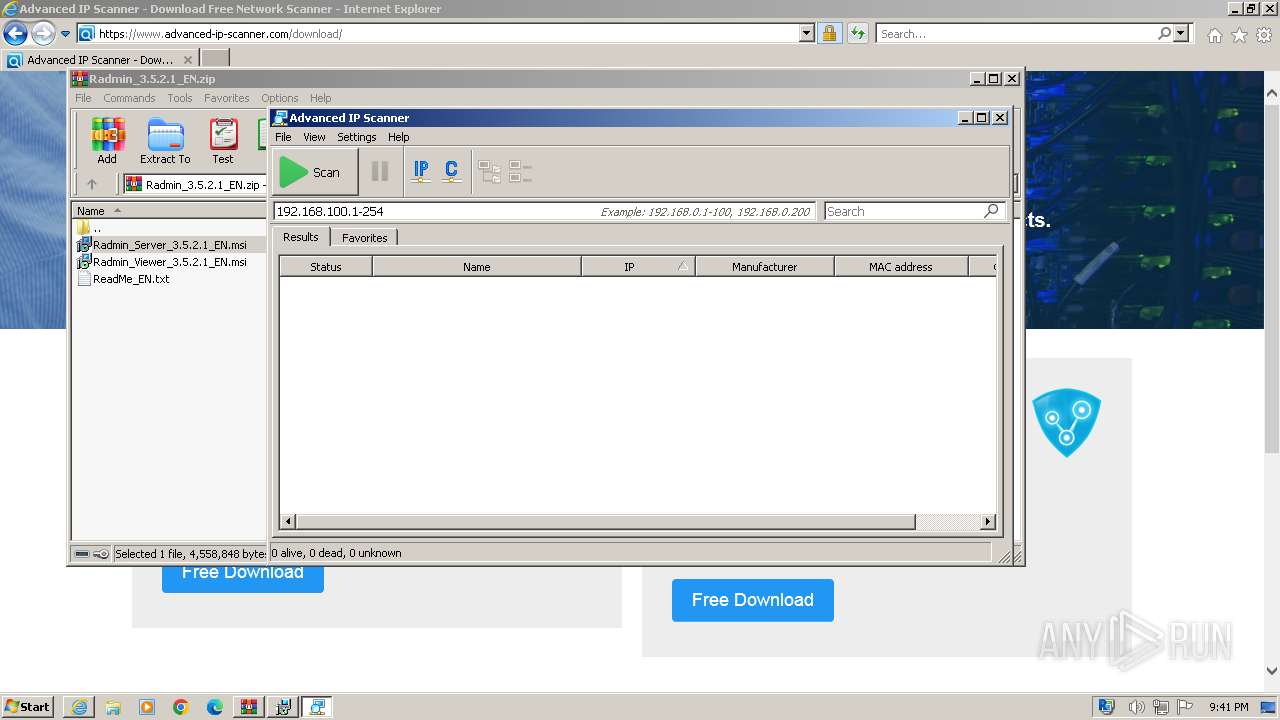Close the Advanced IP Scanner browser tab
This screenshot has height=720, width=1280.
pos(188,60)
